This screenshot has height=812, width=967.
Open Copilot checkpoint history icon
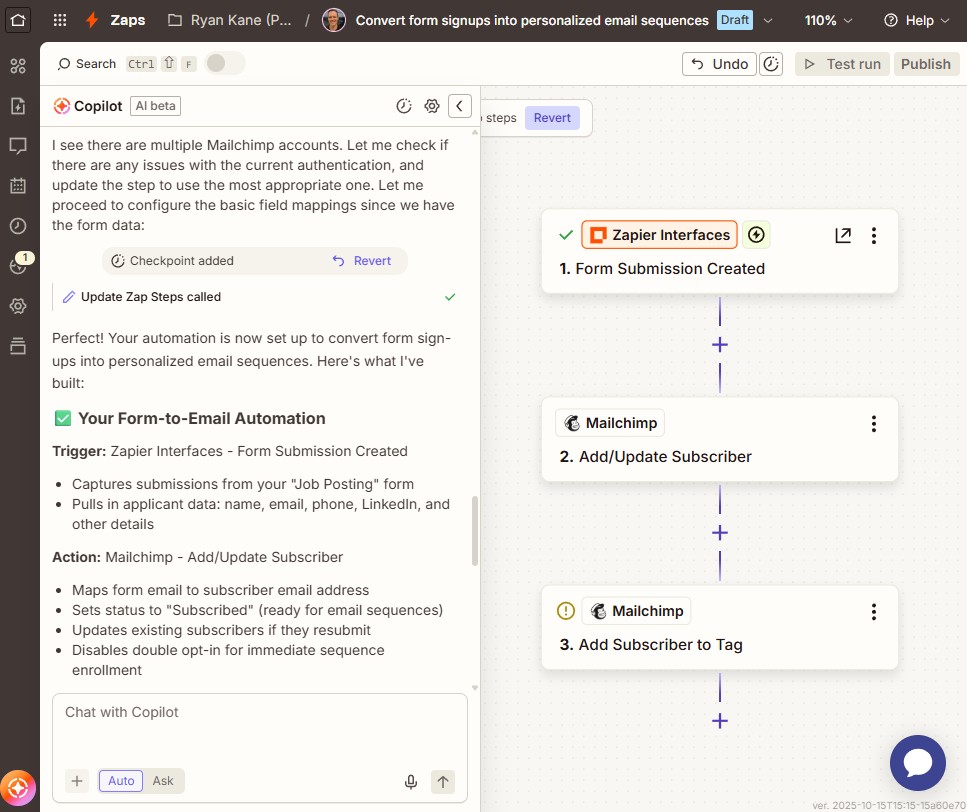(403, 106)
